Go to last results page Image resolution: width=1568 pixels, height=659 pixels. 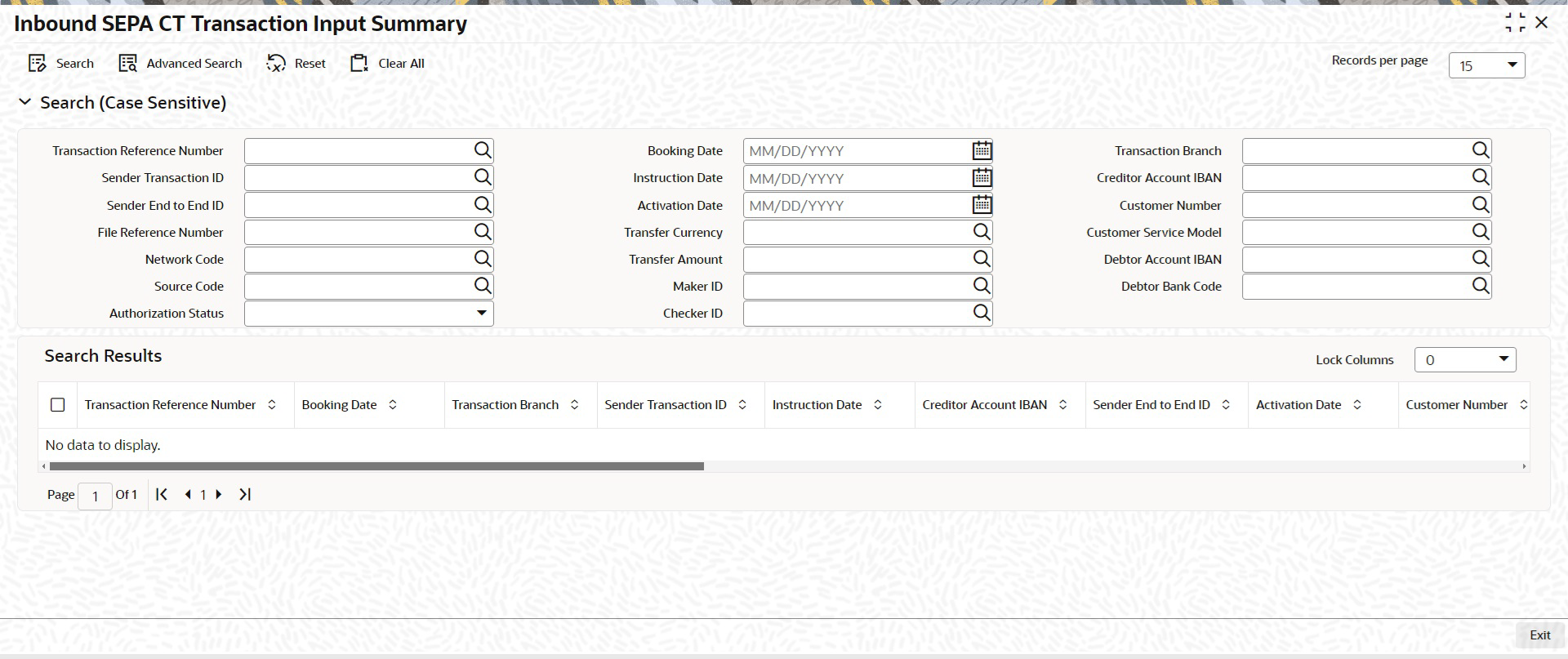[x=244, y=494]
